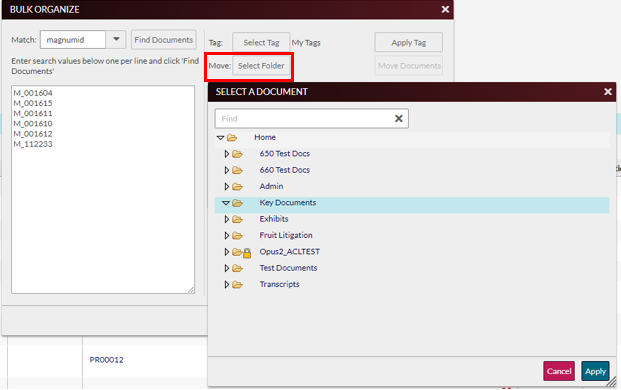The height and width of the screenshot is (390, 621).
Task: Expand the Opus2_ACLTEST node
Action: click(x=227, y=252)
